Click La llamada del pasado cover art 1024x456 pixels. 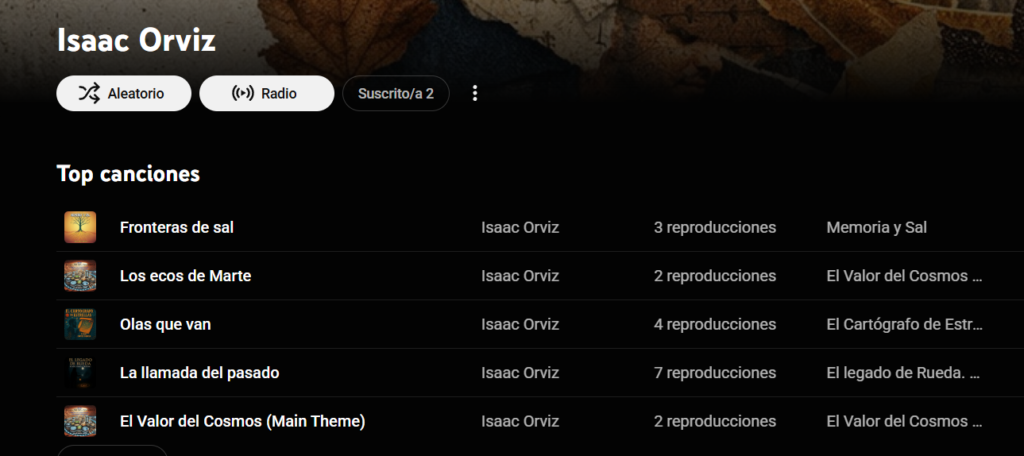point(80,373)
